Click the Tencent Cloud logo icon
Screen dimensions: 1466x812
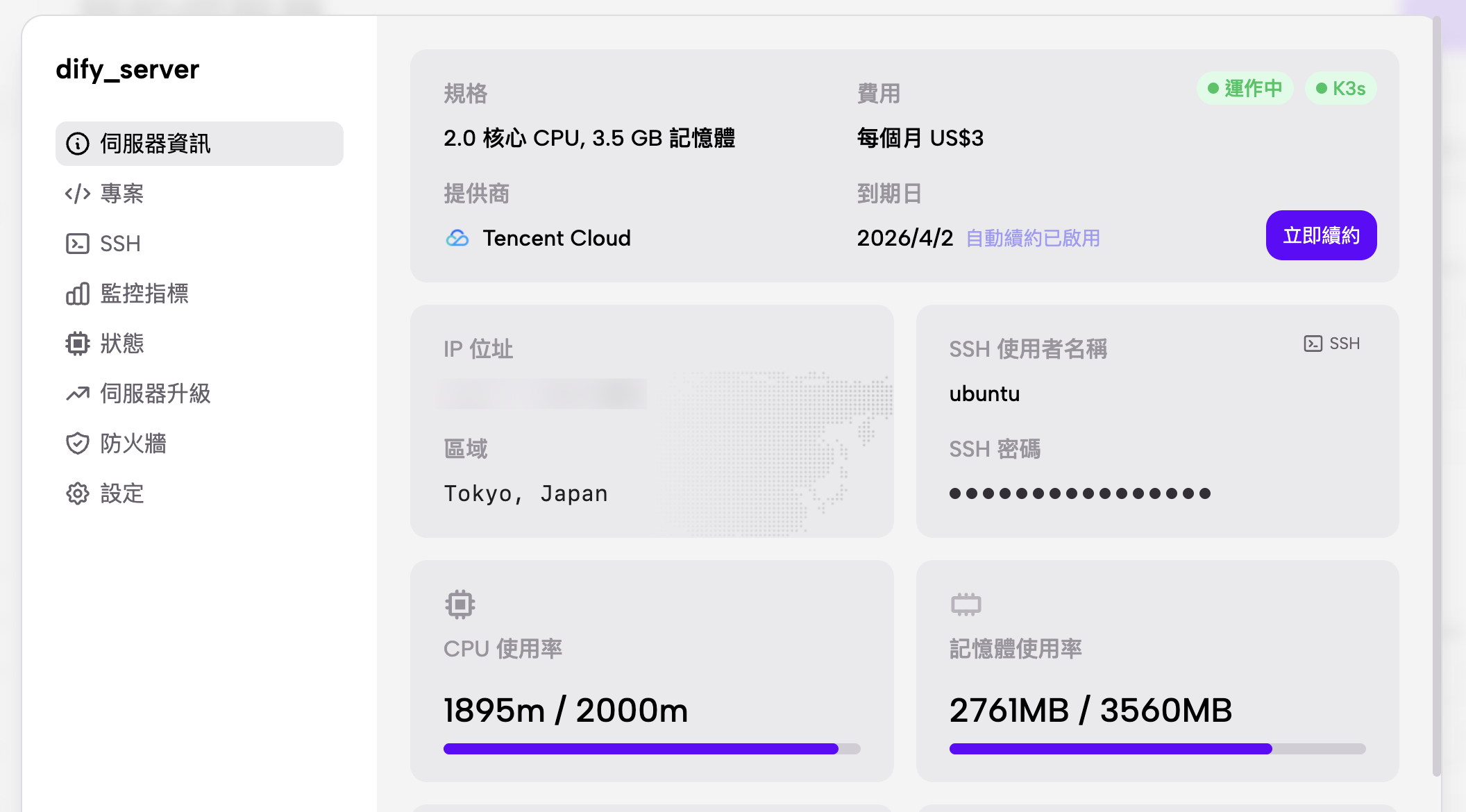pos(457,238)
